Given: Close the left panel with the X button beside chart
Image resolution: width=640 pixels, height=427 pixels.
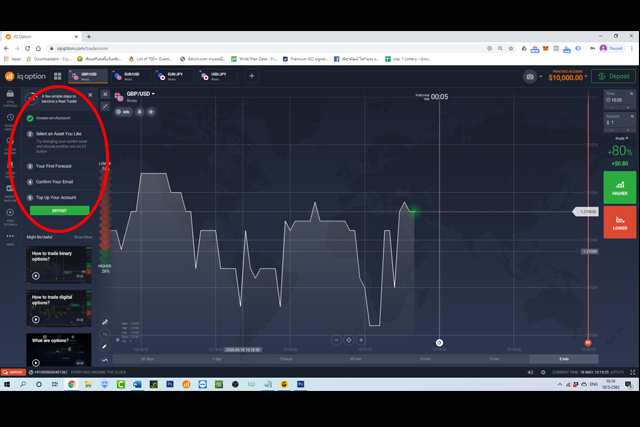Looking at the screenshot, I should coord(105,94).
